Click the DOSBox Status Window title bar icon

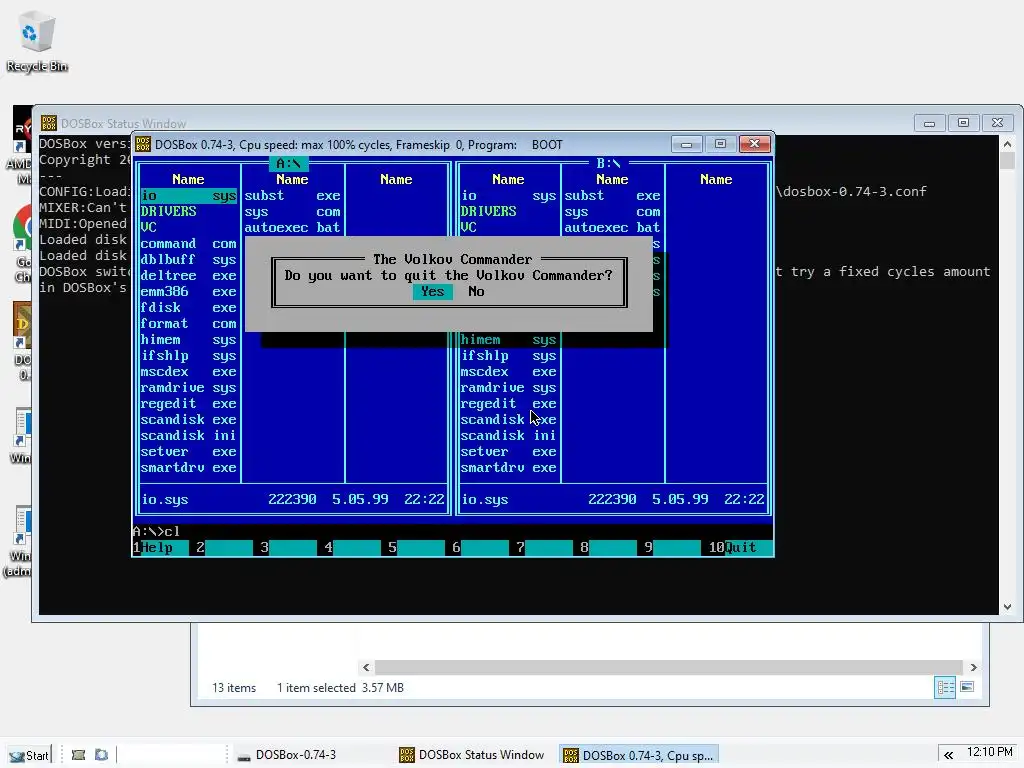point(48,123)
